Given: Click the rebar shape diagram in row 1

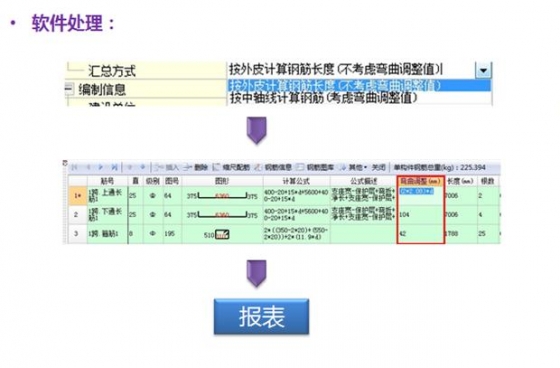Looking at the screenshot, I should click(222, 196).
